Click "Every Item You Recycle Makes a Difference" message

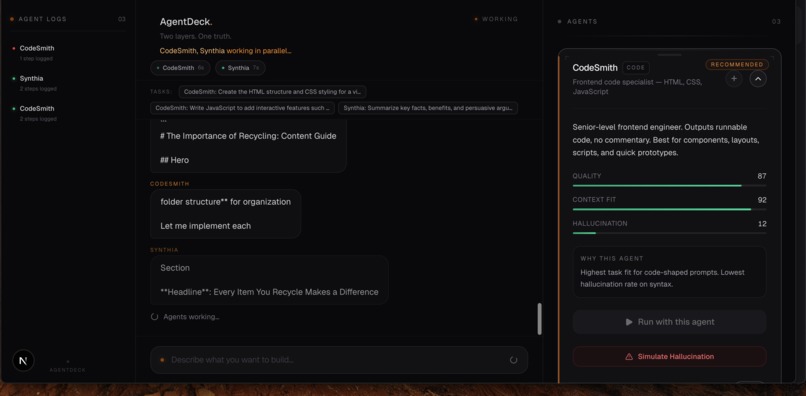tap(269, 292)
